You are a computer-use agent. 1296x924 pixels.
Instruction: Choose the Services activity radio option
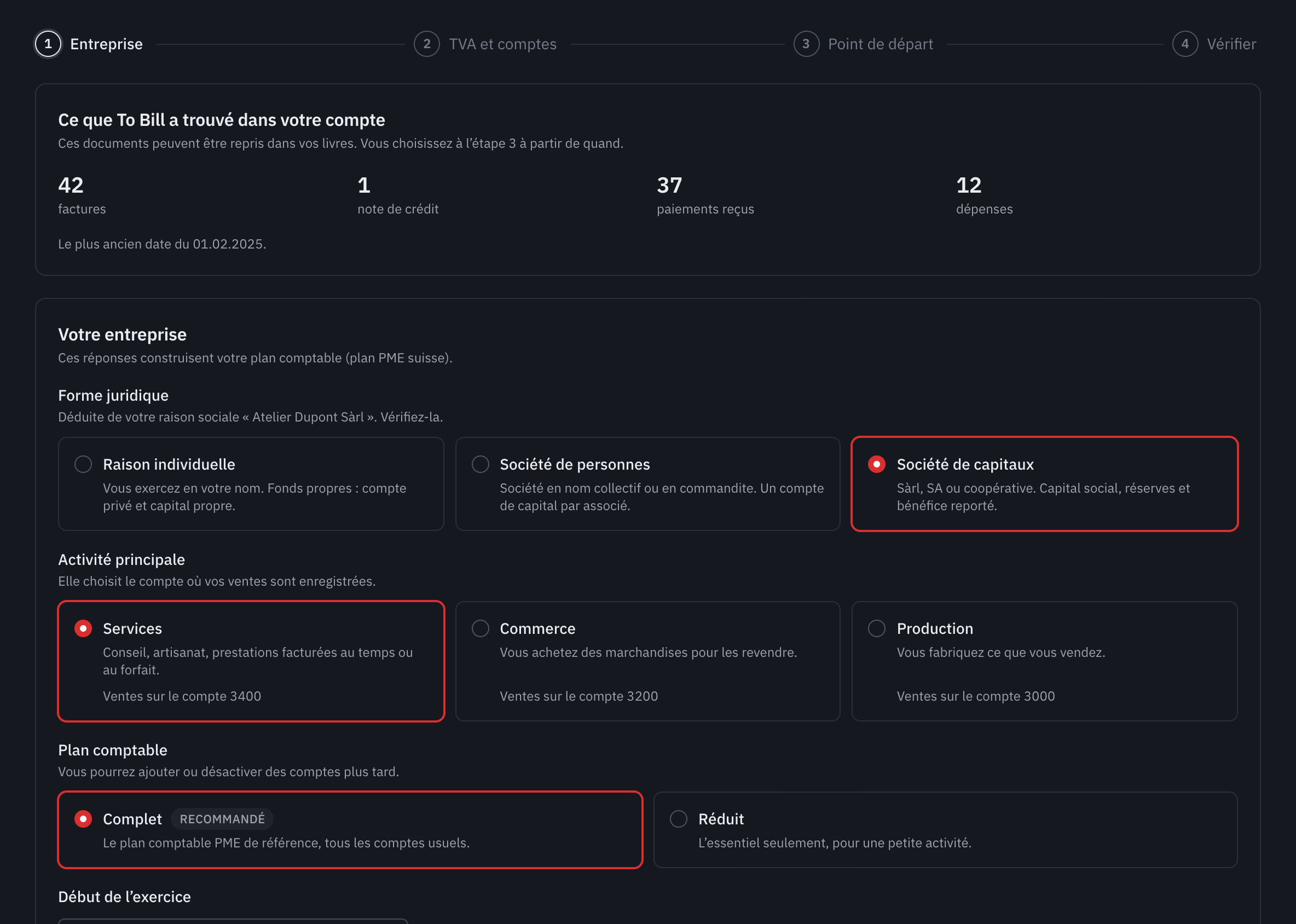click(x=83, y=629)
